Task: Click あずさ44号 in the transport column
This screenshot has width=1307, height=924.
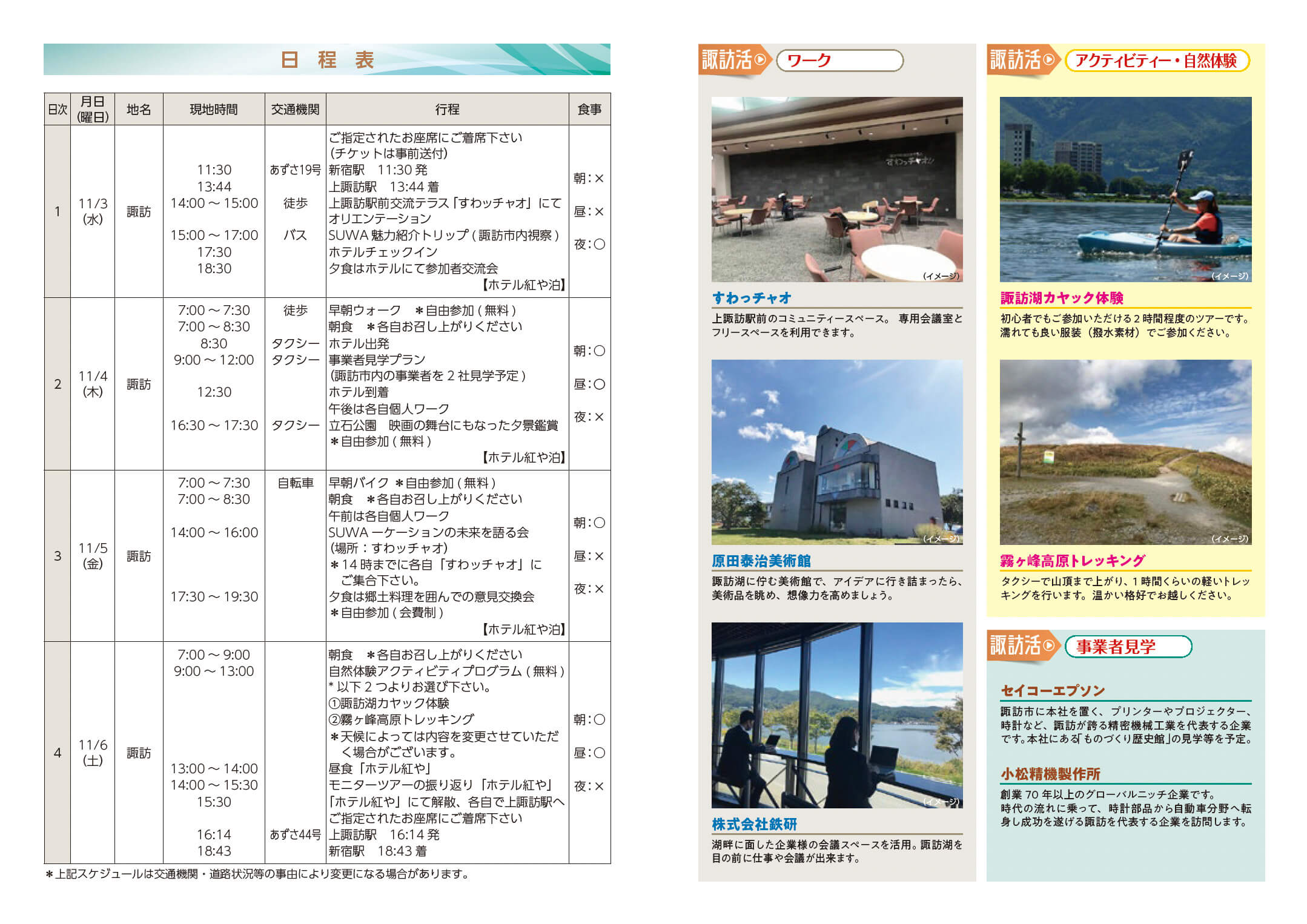Action: click(x=295, y=834)
